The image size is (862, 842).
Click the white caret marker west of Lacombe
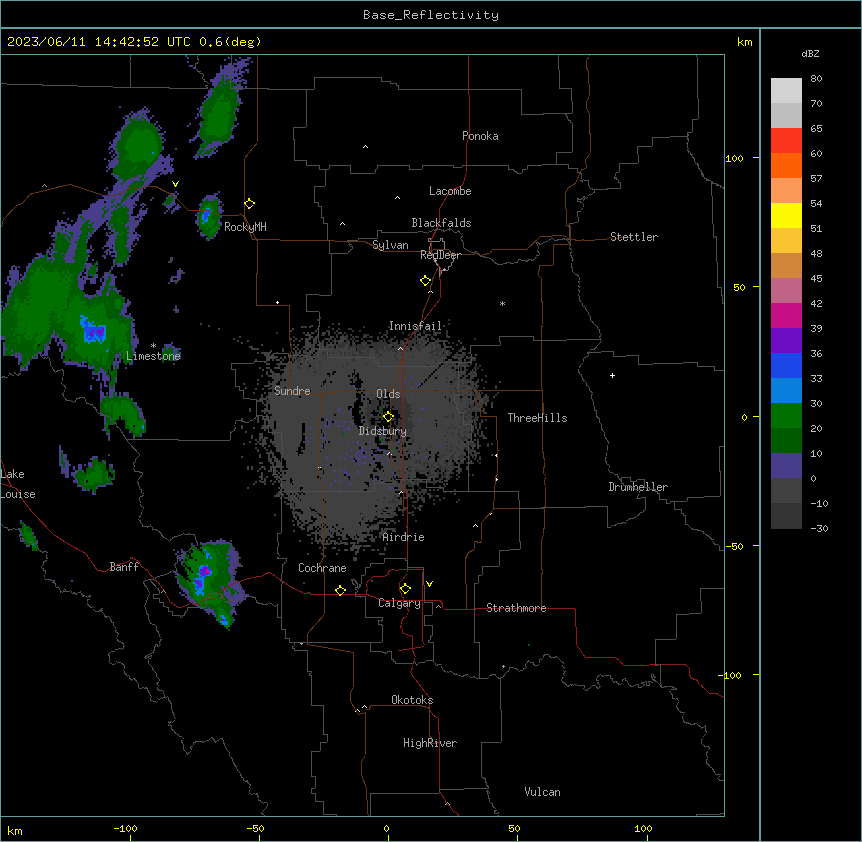(397, 198)
